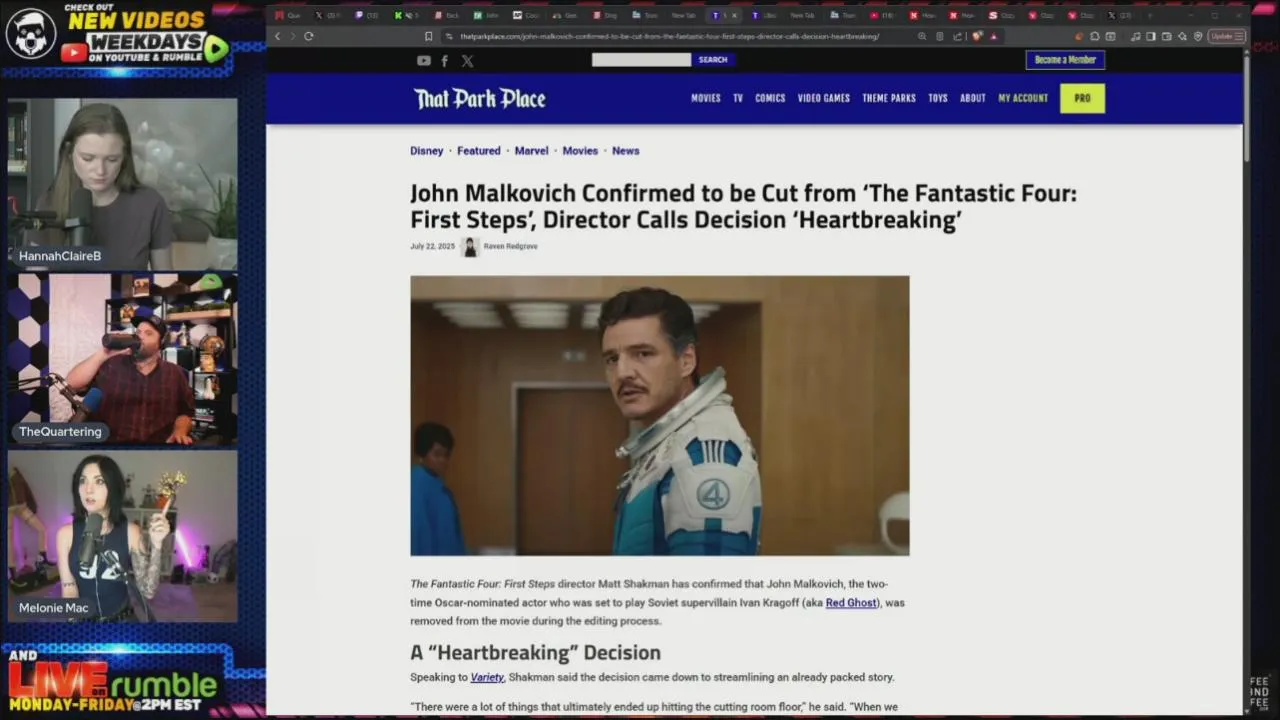Screen dimensions: 1280x720
Task: Open MY ACCOUNT in site navigation
Action: [1023, 98]
